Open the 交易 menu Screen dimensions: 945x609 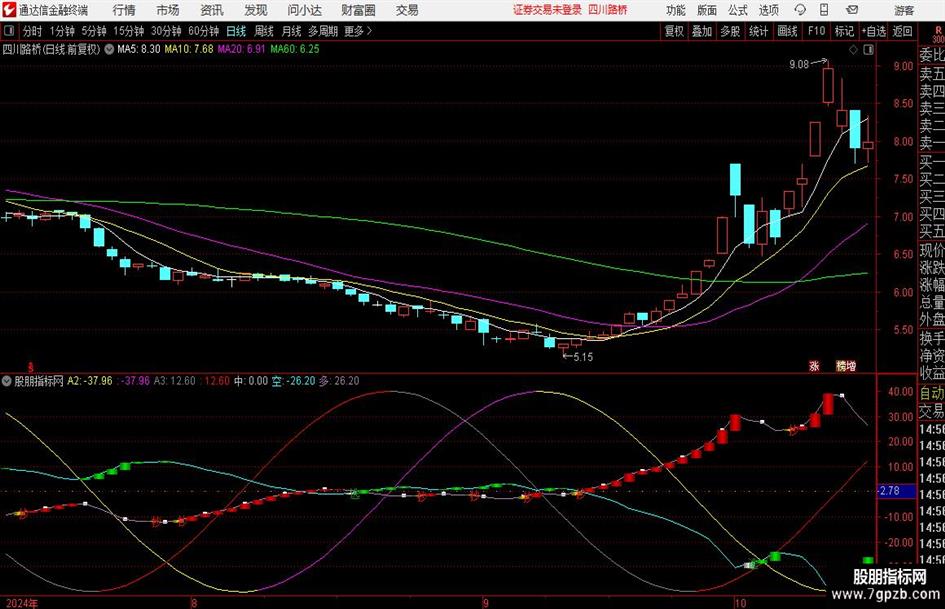407,10
